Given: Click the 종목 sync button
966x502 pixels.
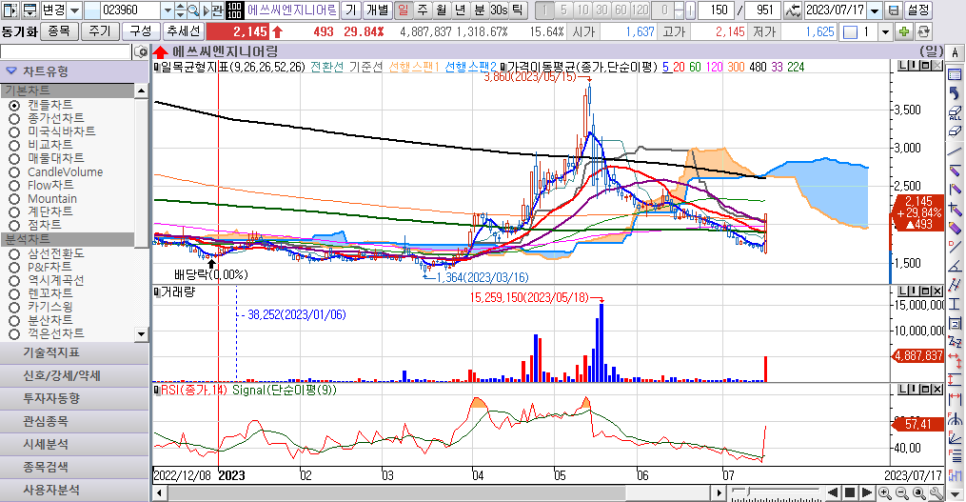Looking at the screenshot, I should (x=59, y=31).
